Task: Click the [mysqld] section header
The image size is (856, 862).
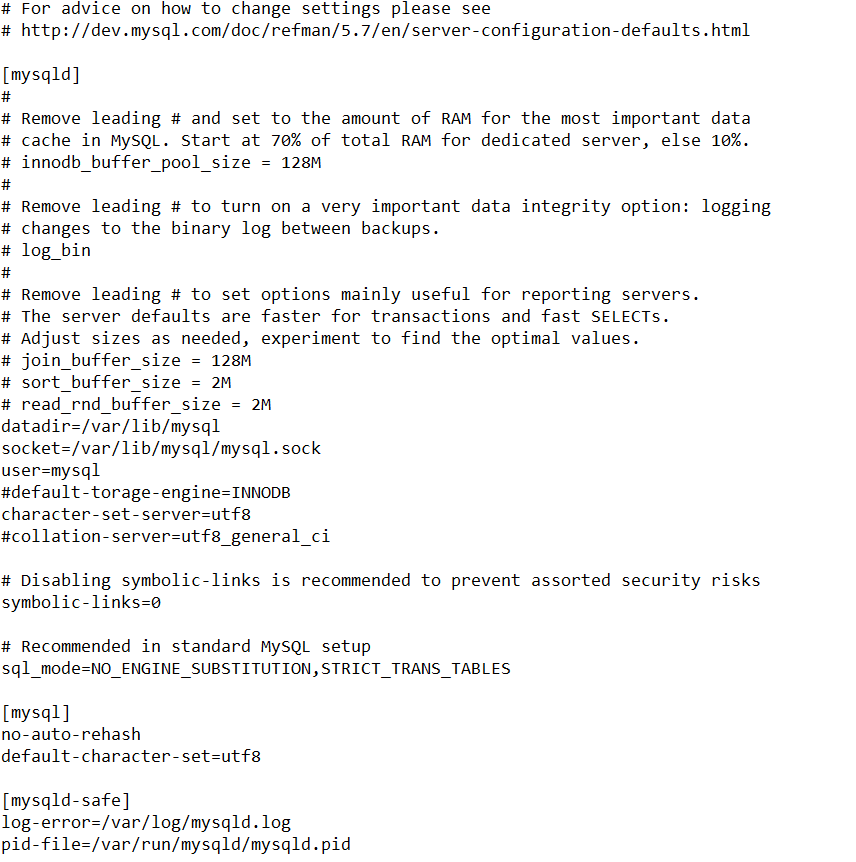Action: coord(41,74)
